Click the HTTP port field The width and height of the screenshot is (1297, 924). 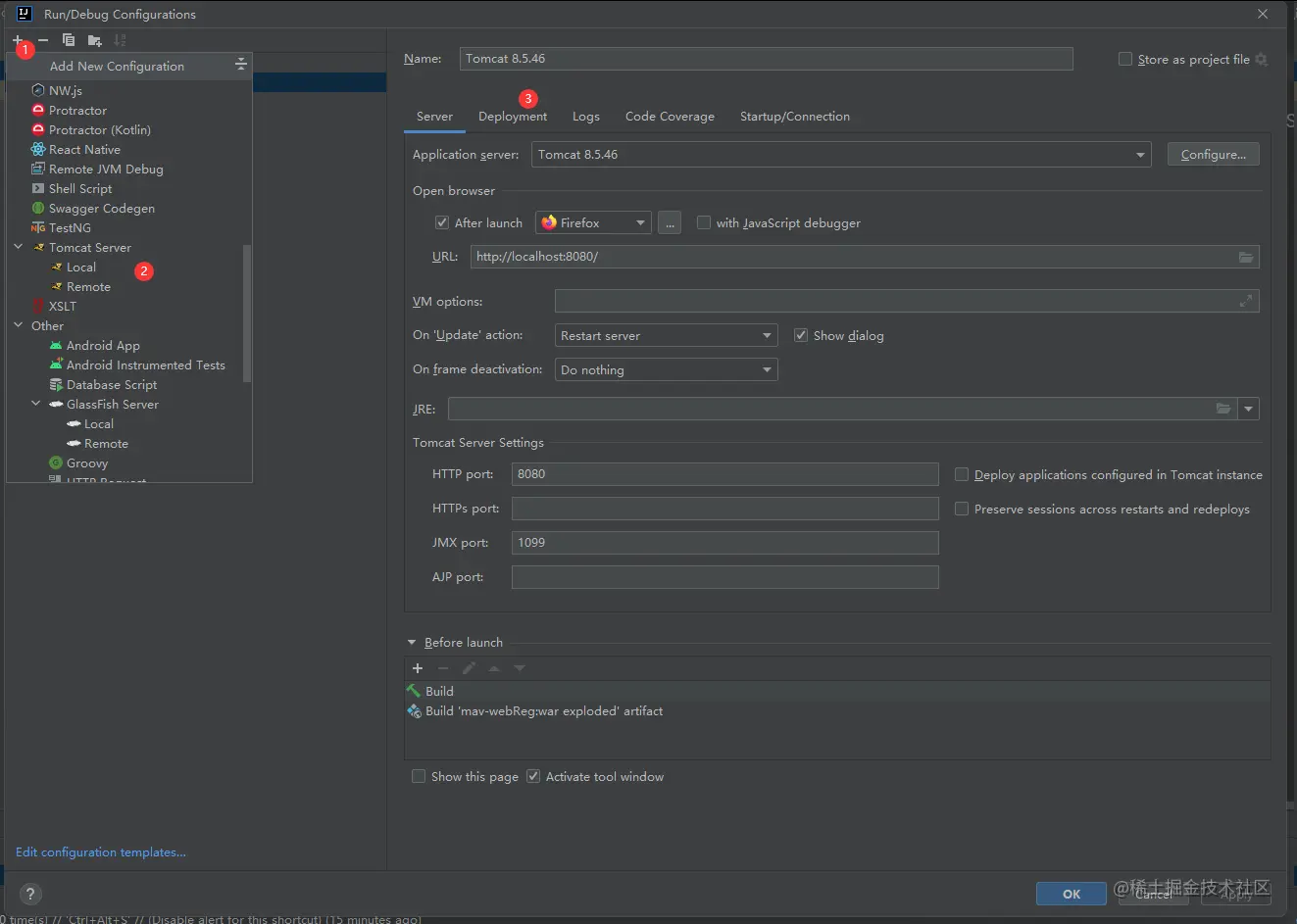click(x=725, y=474)
